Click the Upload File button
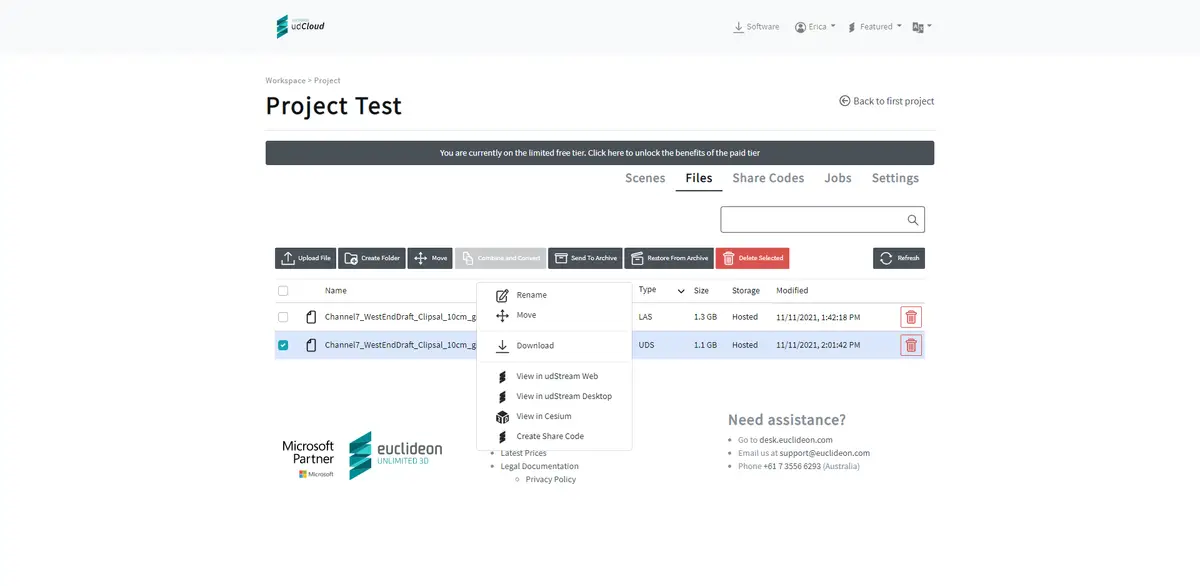This screenshot has height=586, width=1200. pos(306,258)
